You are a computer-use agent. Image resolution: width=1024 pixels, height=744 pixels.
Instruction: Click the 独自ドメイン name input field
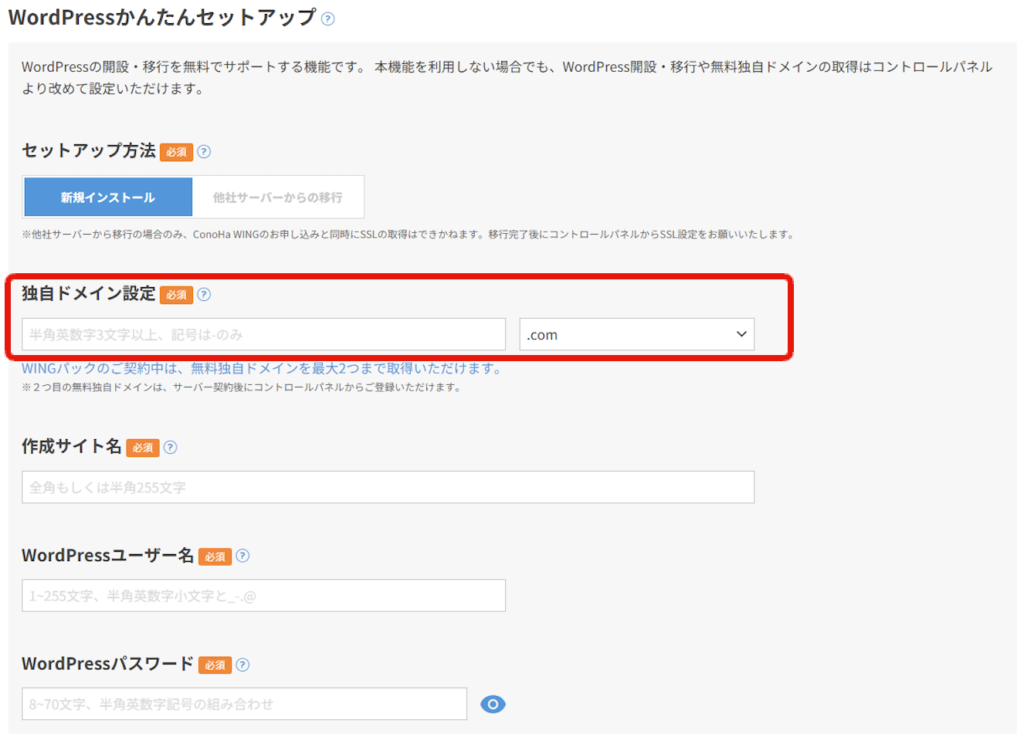[x=264, y=334]
